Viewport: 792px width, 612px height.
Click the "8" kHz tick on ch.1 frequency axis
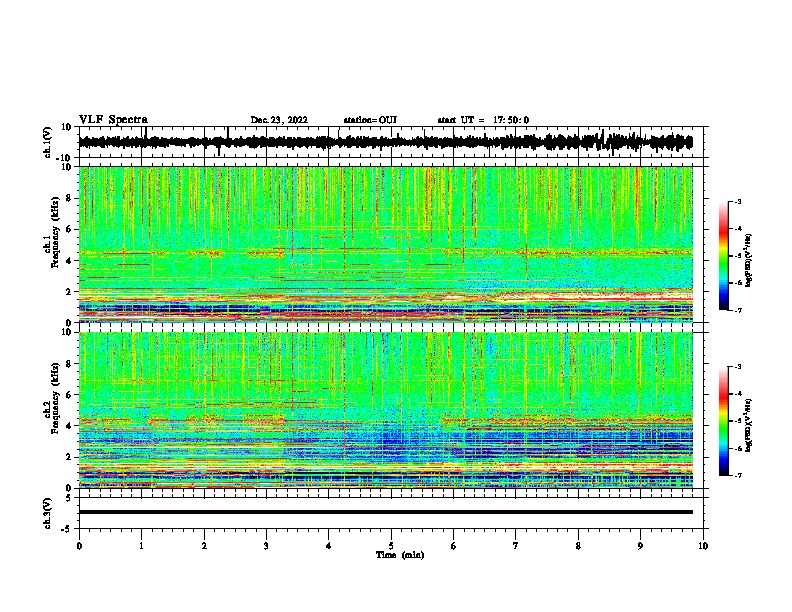70,198
